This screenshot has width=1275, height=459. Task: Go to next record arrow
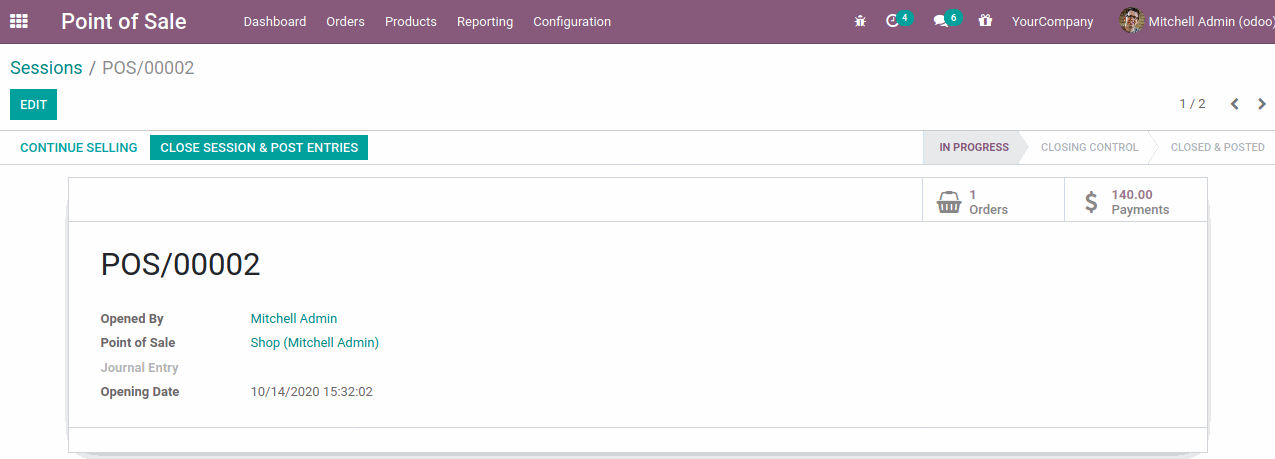click(1262, 104)
